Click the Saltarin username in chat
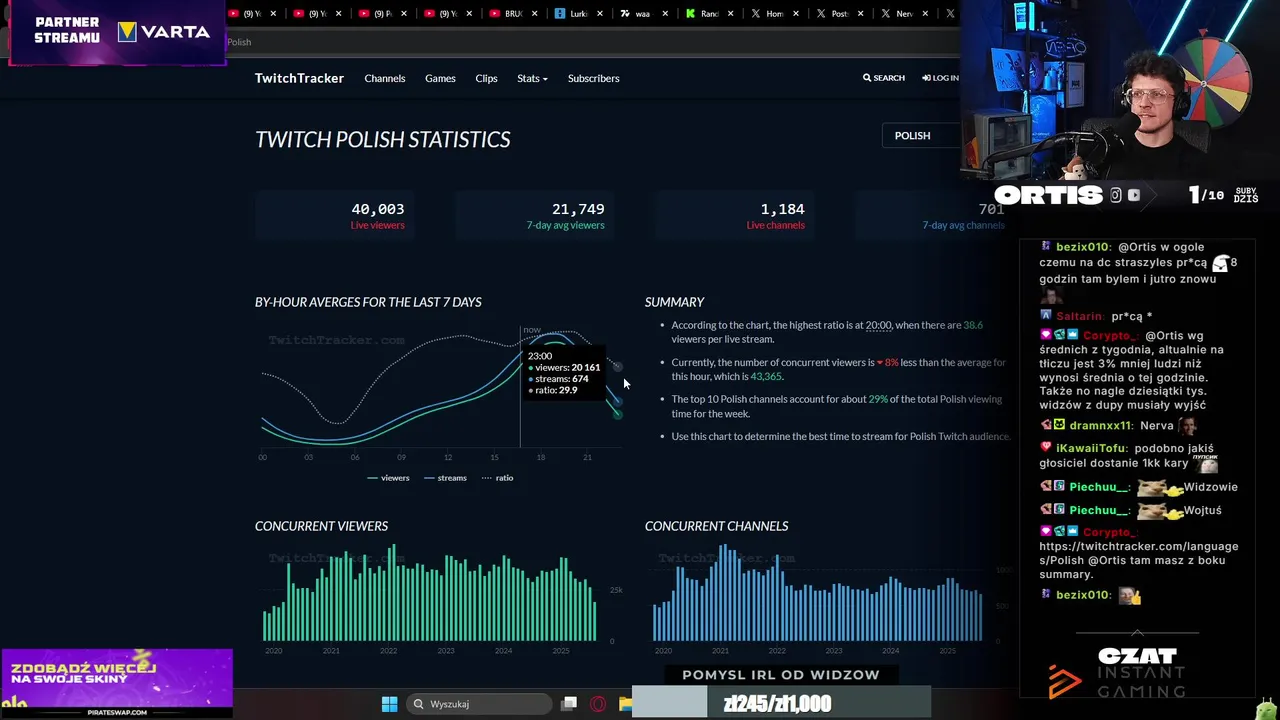Image resolution: width=1280 pixels, height=720 pixels. pyautogui.click(x=1080, y=316)
